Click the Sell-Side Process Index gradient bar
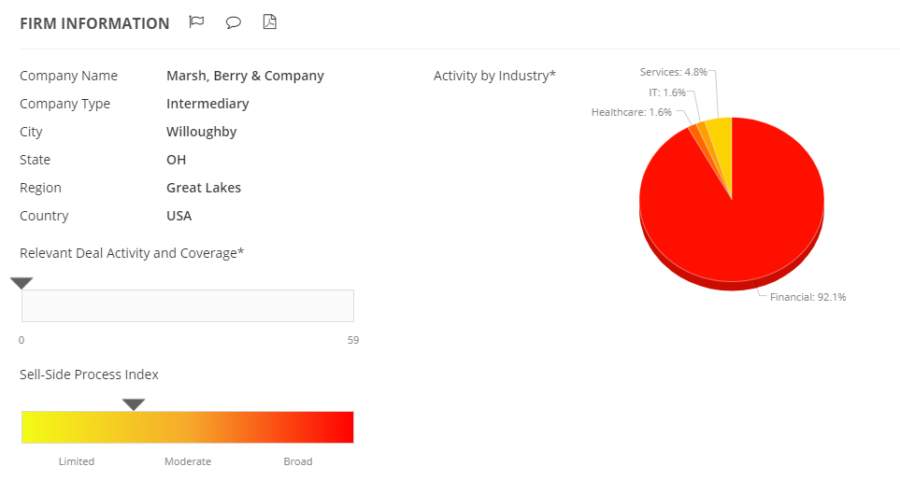The height and width of the screenshot is (495, 900). click(x=188, y=427)
